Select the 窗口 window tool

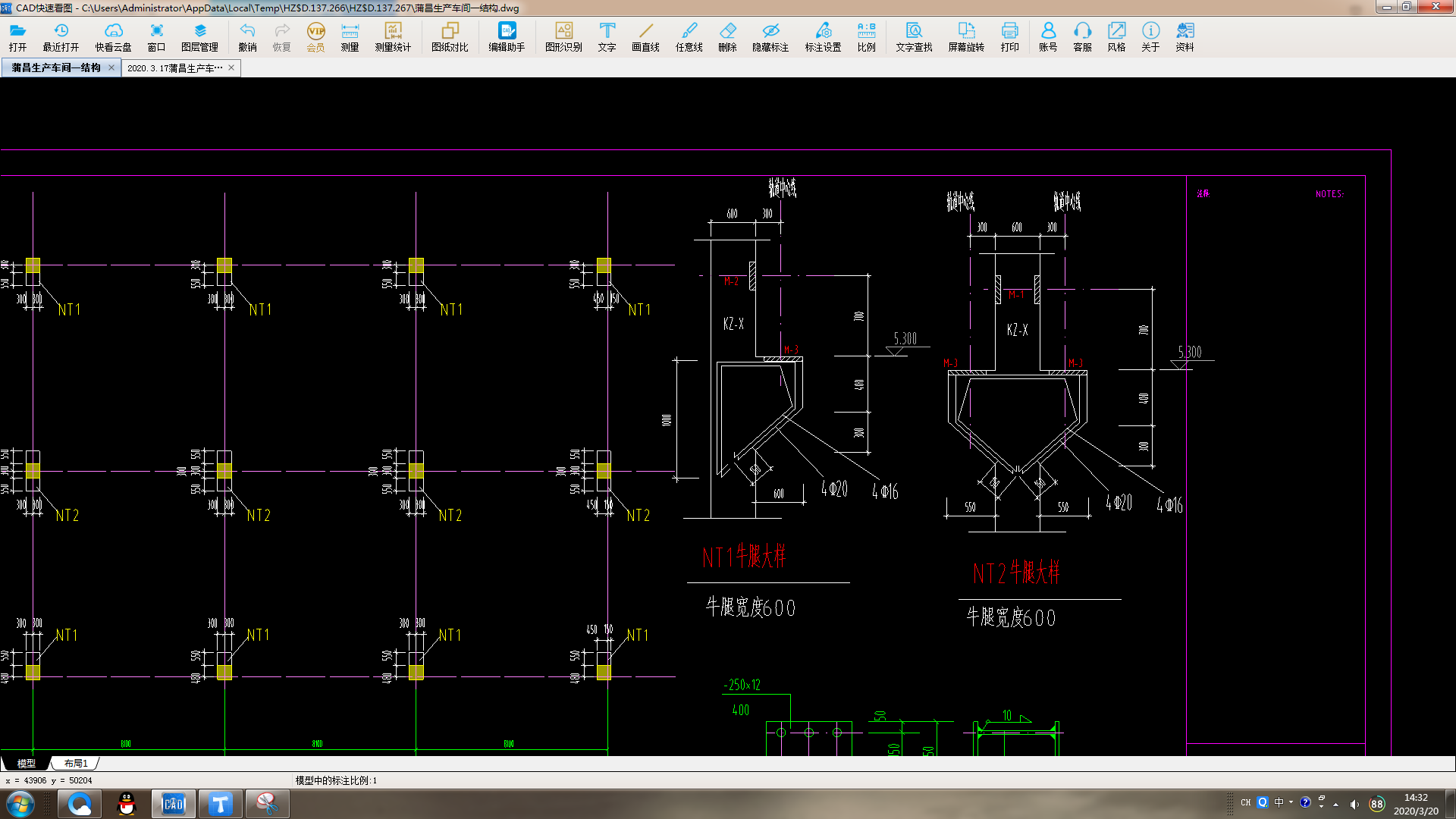click(156, 36)
